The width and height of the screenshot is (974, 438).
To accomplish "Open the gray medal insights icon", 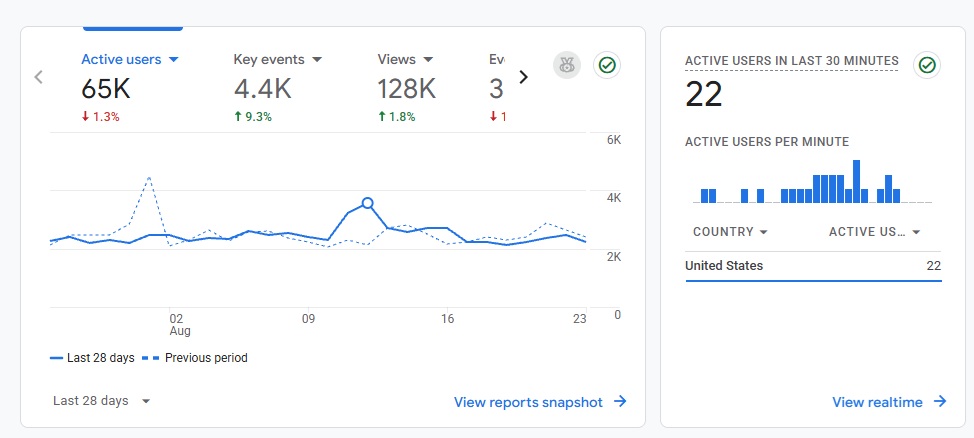I will (x=567, y=65).
